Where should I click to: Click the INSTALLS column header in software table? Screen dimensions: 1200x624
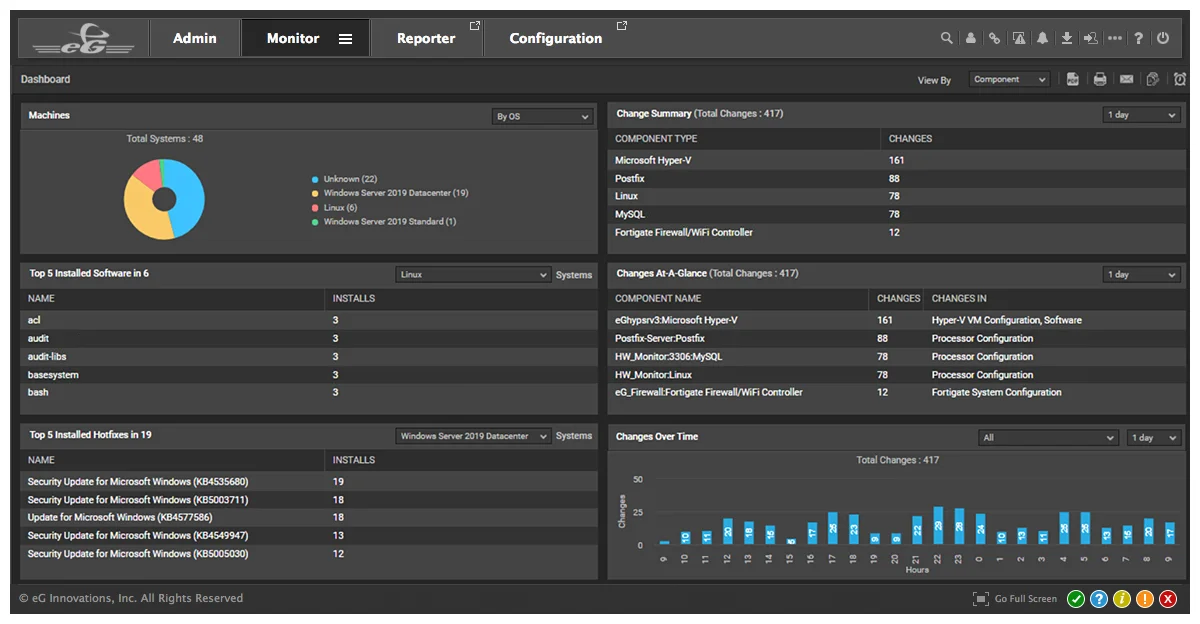354,298
